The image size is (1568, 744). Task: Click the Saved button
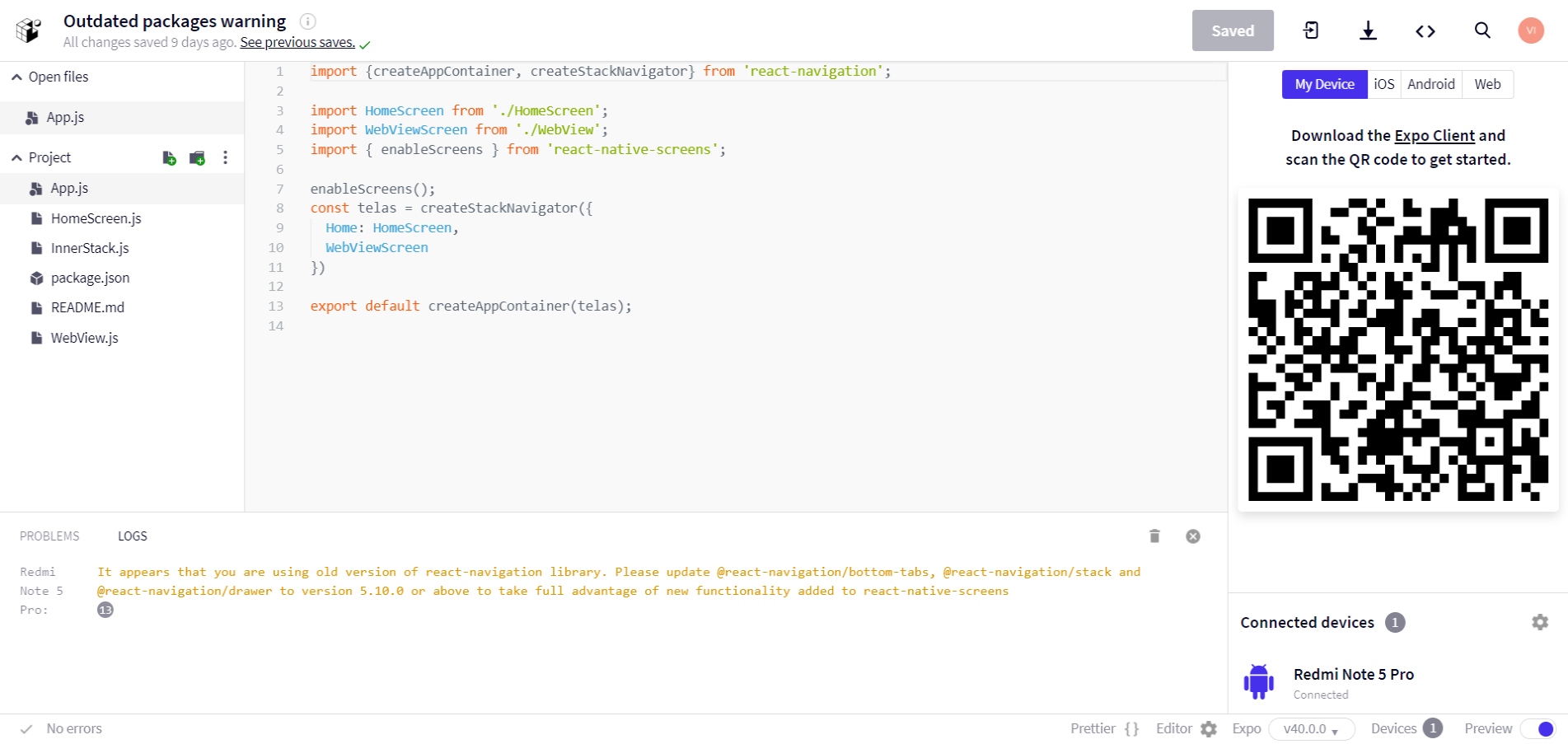(1233, 30)
